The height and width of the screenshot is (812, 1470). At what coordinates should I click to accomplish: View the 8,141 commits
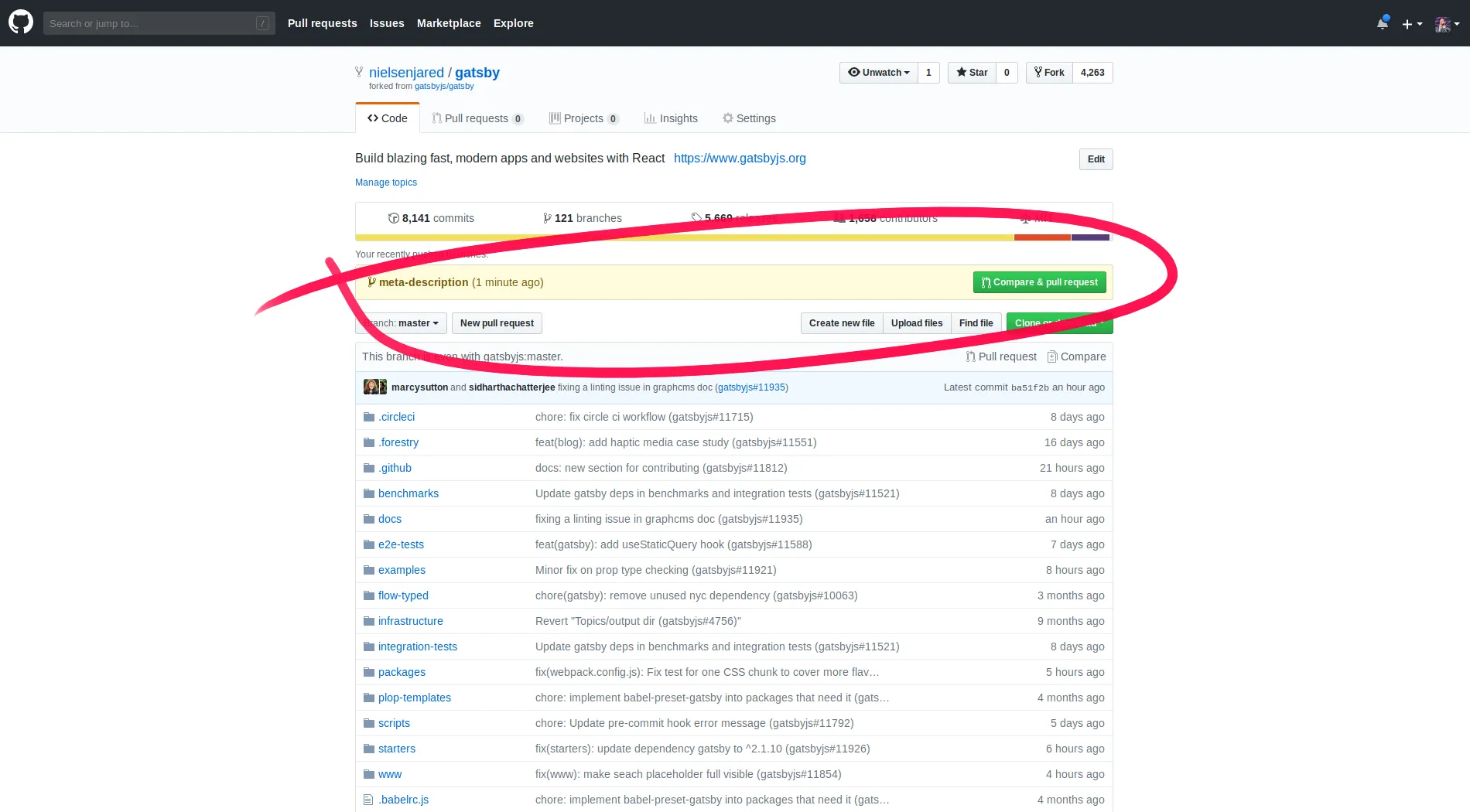[x=431, y=218]
